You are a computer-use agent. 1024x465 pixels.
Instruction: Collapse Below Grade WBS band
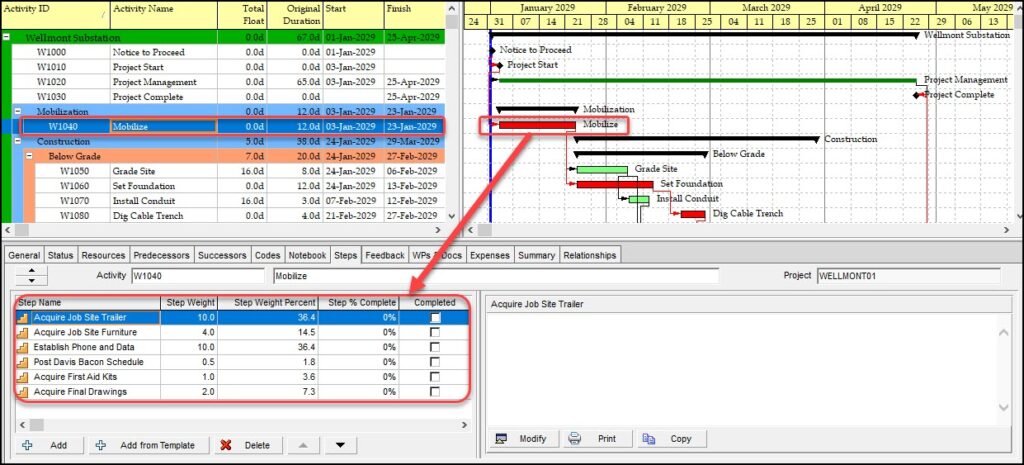(29, 157)
